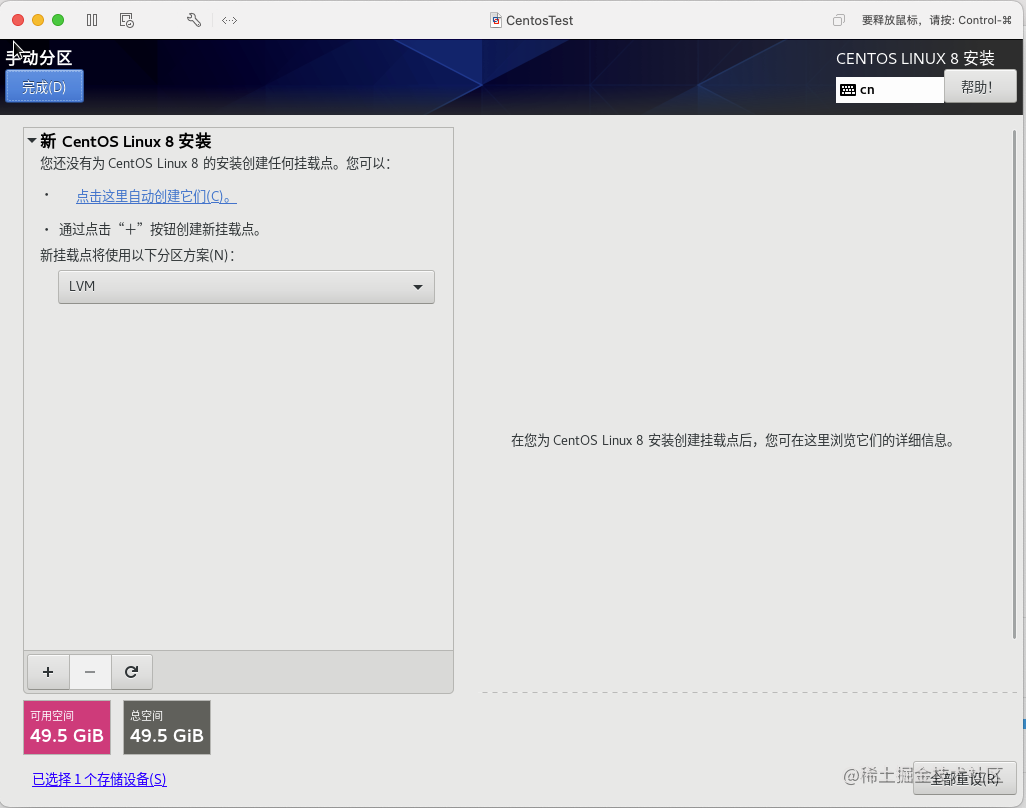The height and width of the screenshot is (808, 1026).
Task: Click the CentosTest window title text
Action: tap(539, 20)
